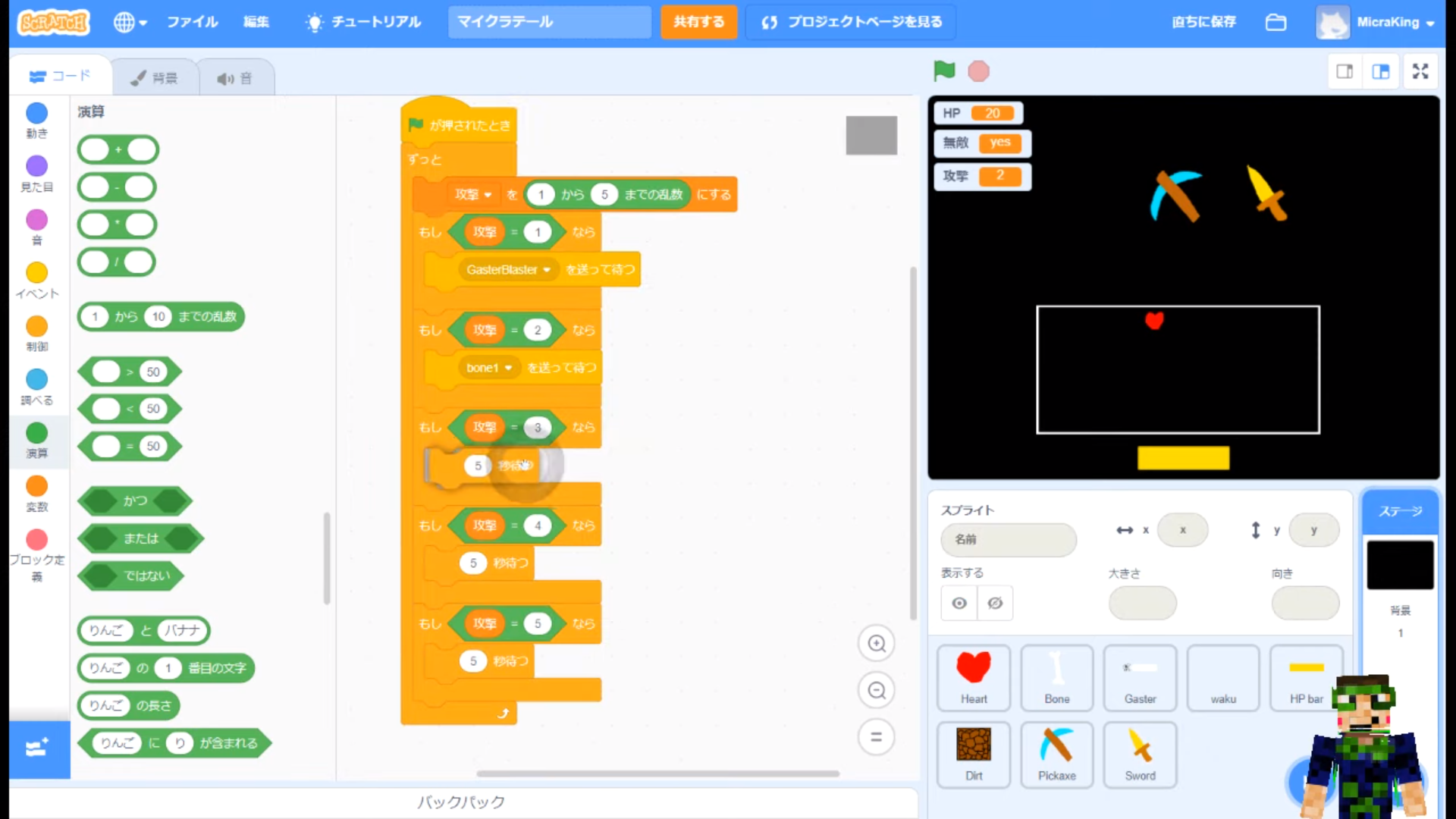Hide sprite with crossed-eye icon
Image resolution: width=1456 pixels, height=819 pixels.
tap(995, 603)
